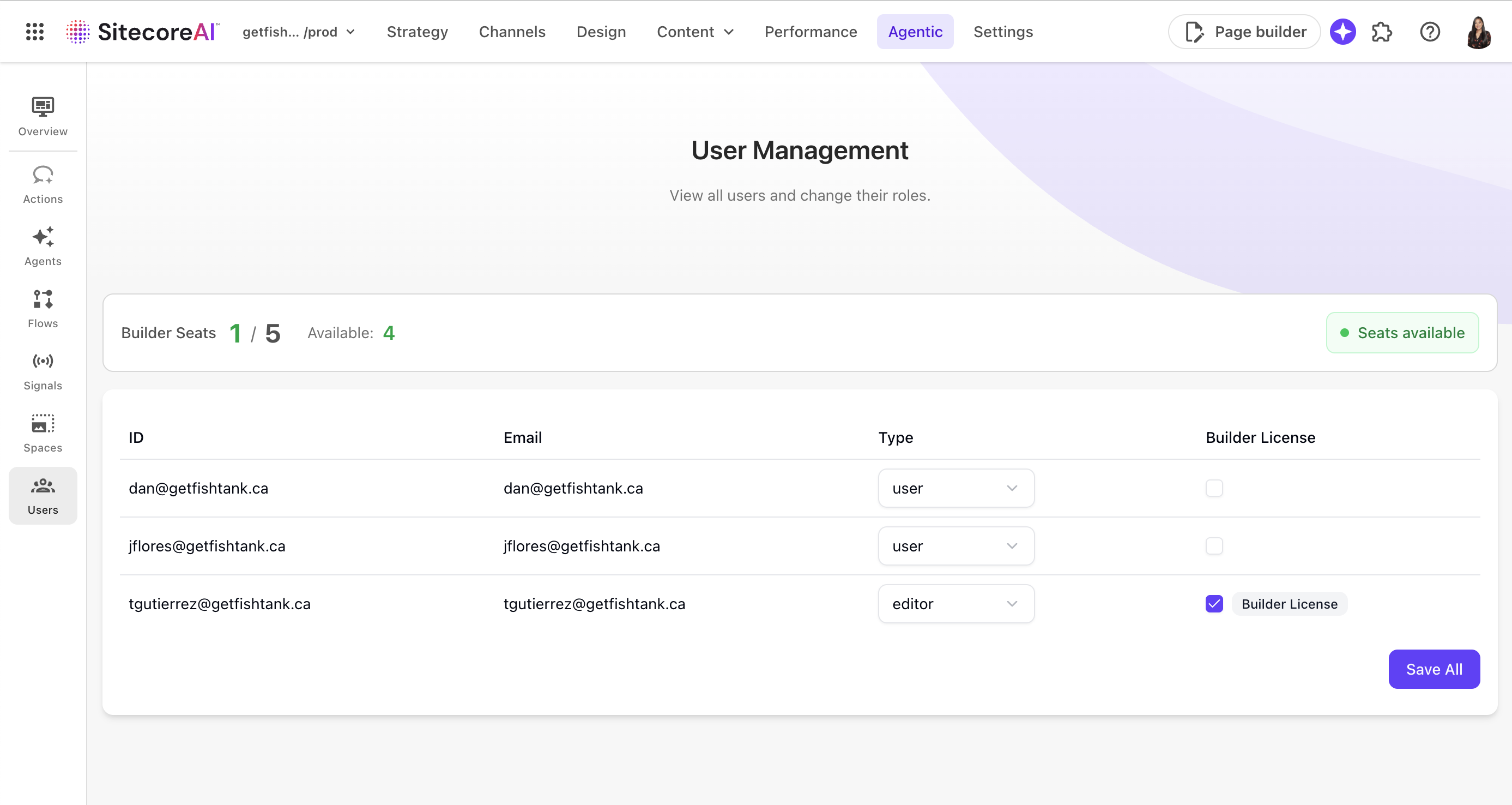Click the Seats available badge
The image size is (1512, 805).
click(x=1402, y=333)
